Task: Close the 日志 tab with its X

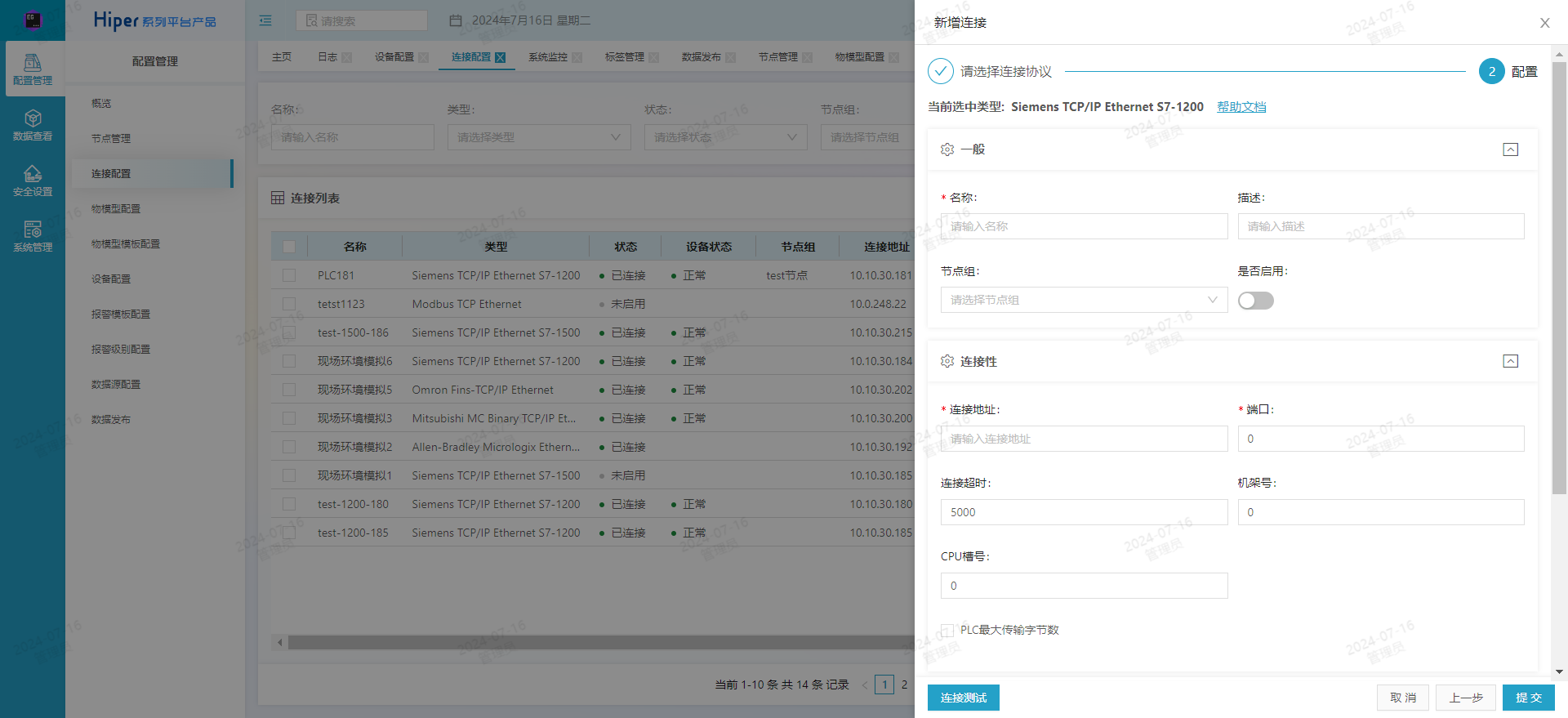Action: pos(347,57)
